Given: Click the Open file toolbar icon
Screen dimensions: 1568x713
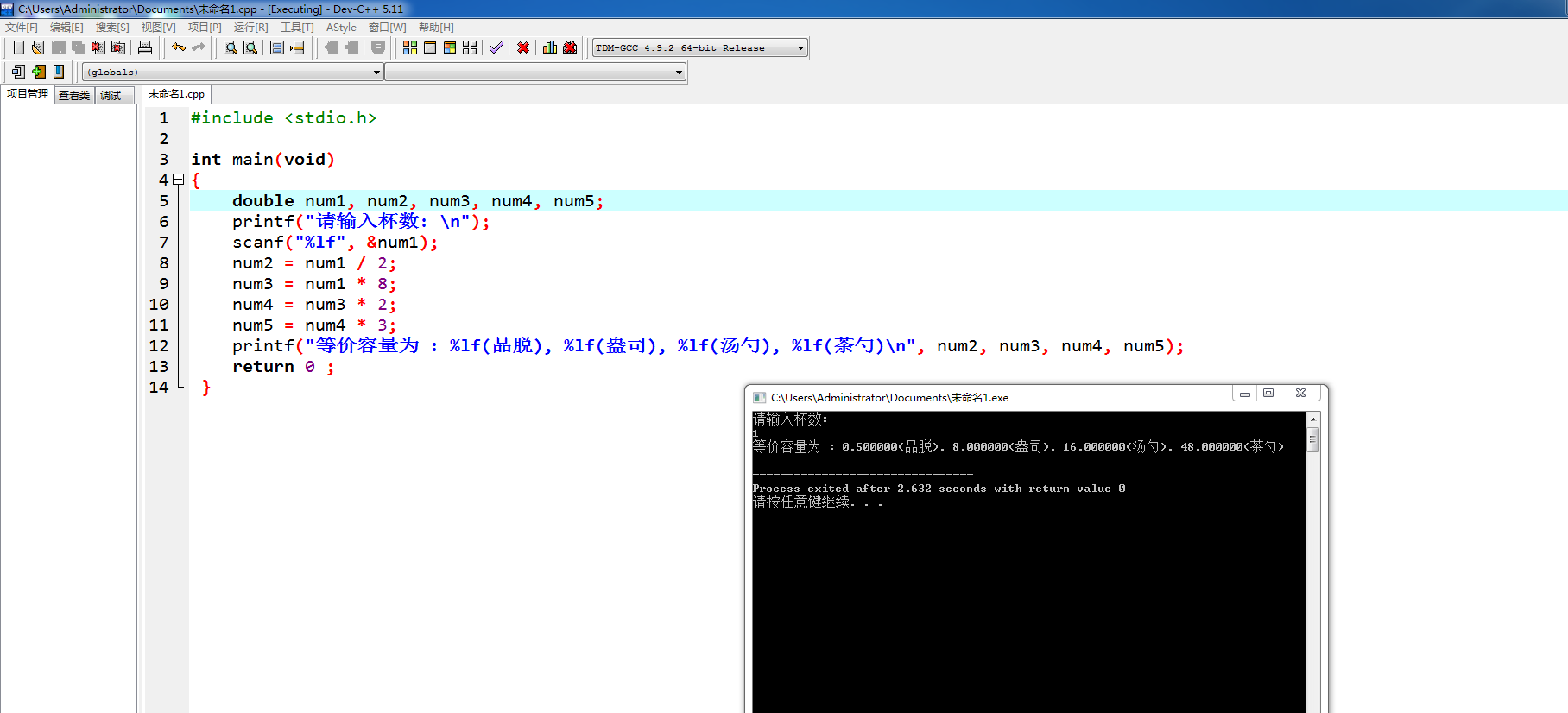Looking at the screenshot, I should click(38, 47).
